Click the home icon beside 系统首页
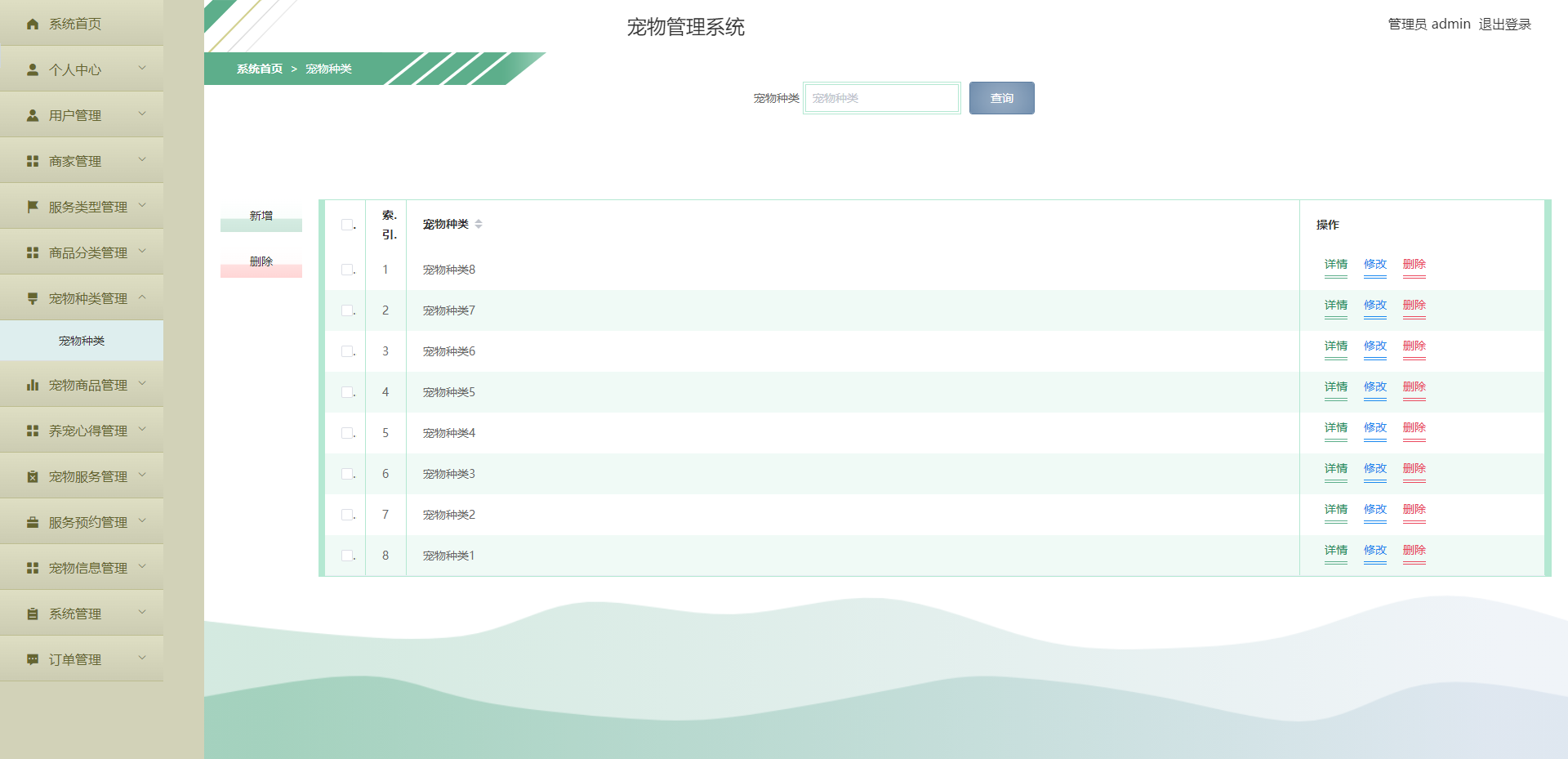 click(32, 24)
